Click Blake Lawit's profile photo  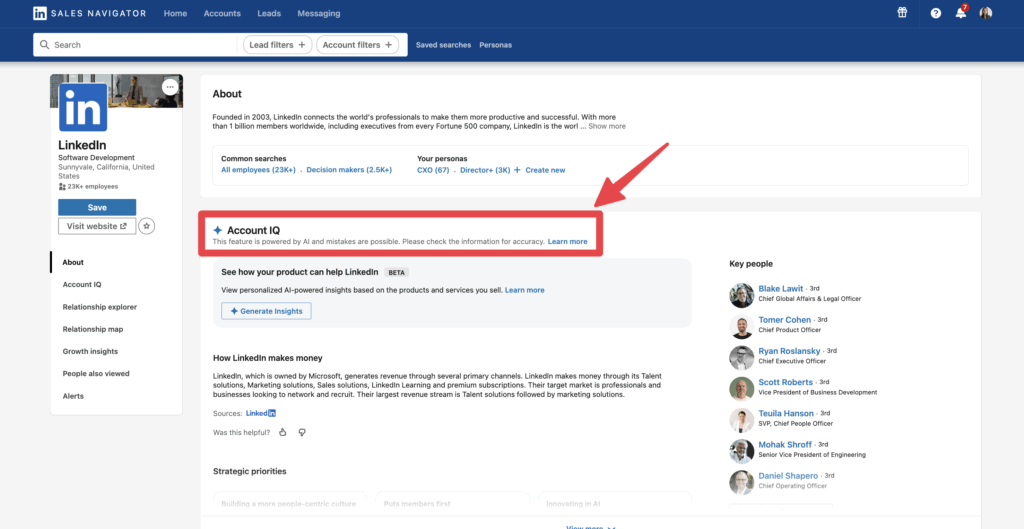[x=741, y=295]
